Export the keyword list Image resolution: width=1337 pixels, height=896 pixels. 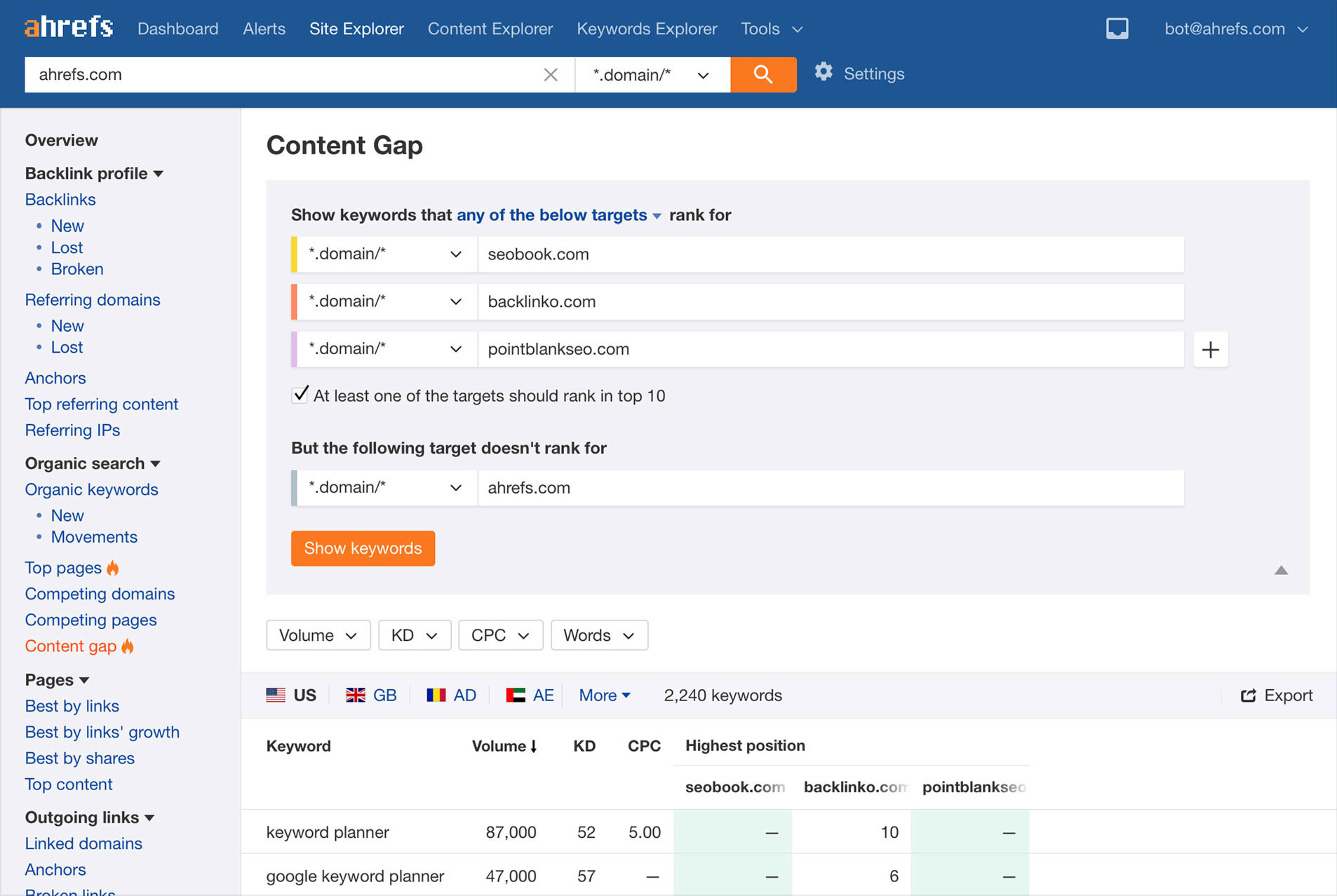click(x=1277, y=695)
